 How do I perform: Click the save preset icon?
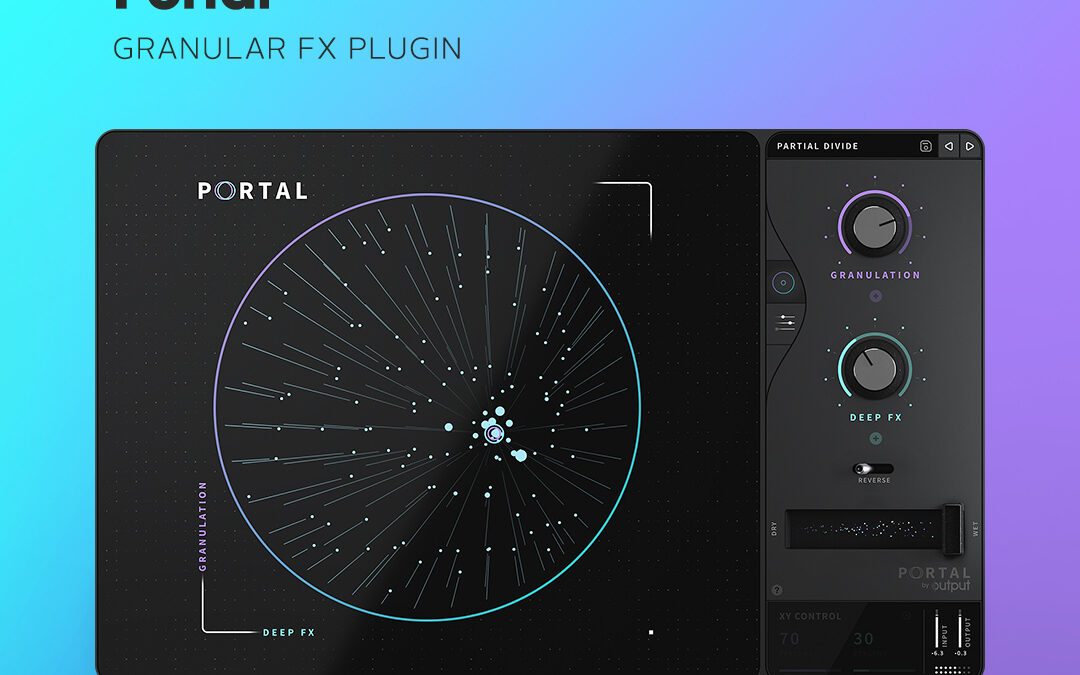[926, 147]
